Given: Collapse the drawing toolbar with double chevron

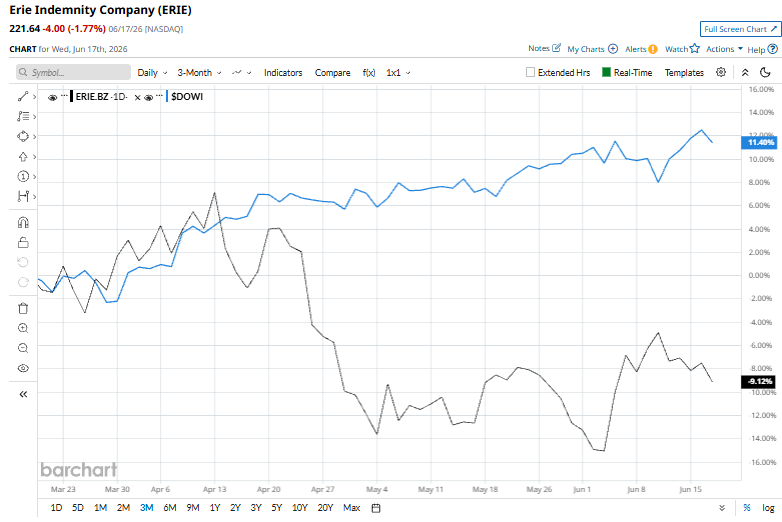Looking at the screenshot, I should pos(23,394).
